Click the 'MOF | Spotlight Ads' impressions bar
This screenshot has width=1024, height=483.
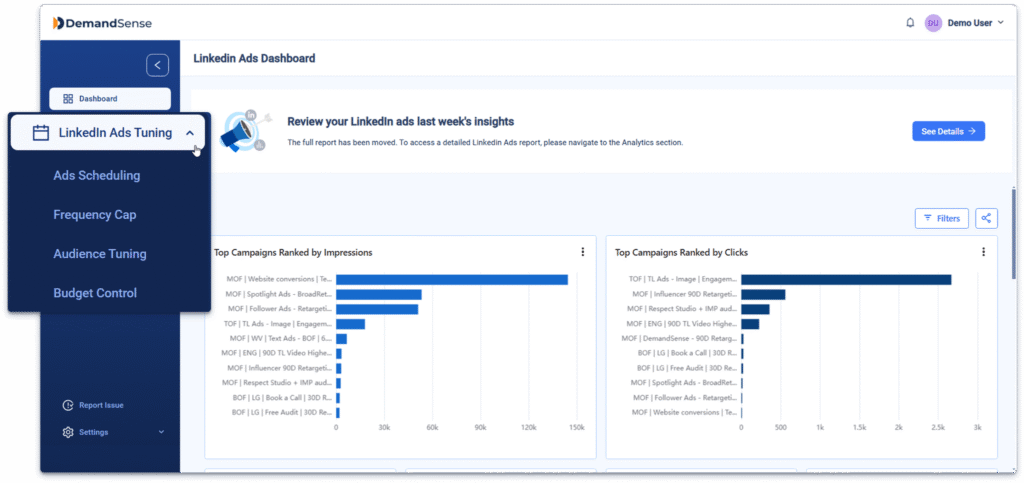point(379,294)
